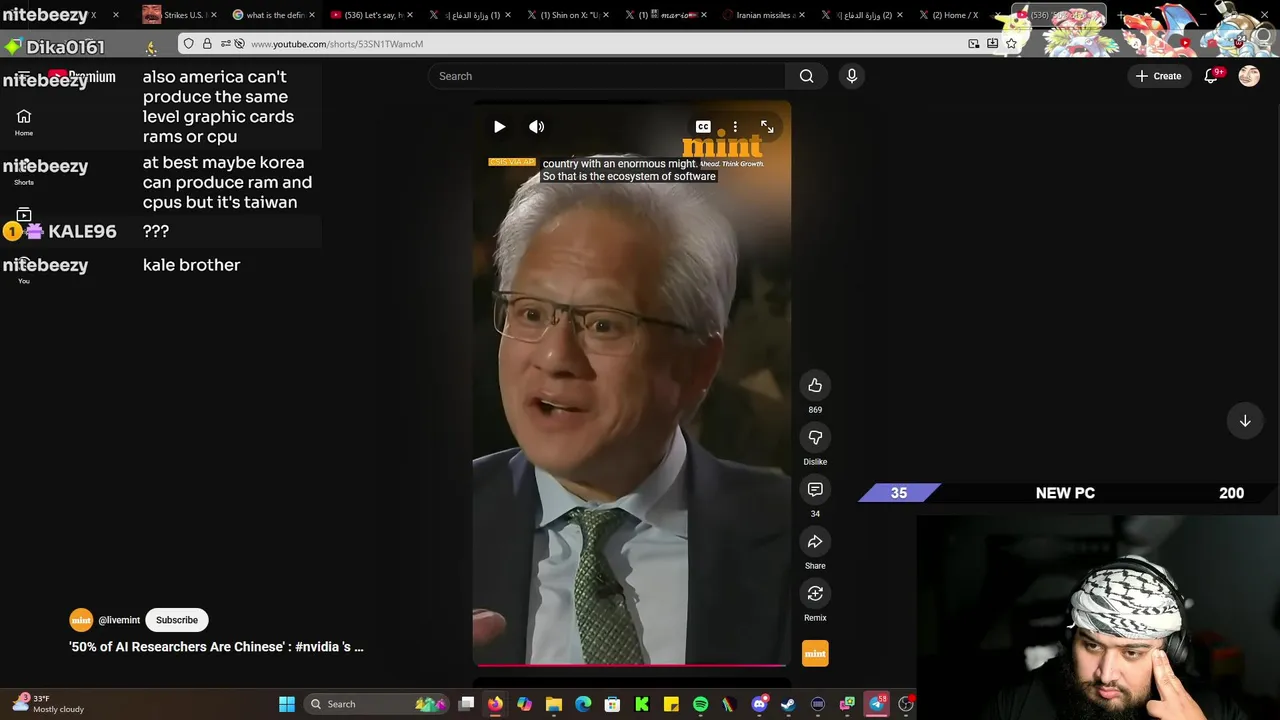The width and height of the screenshot is (1280, 720).
Task: Launch Copilot from the taskbar
Action: 524,704
